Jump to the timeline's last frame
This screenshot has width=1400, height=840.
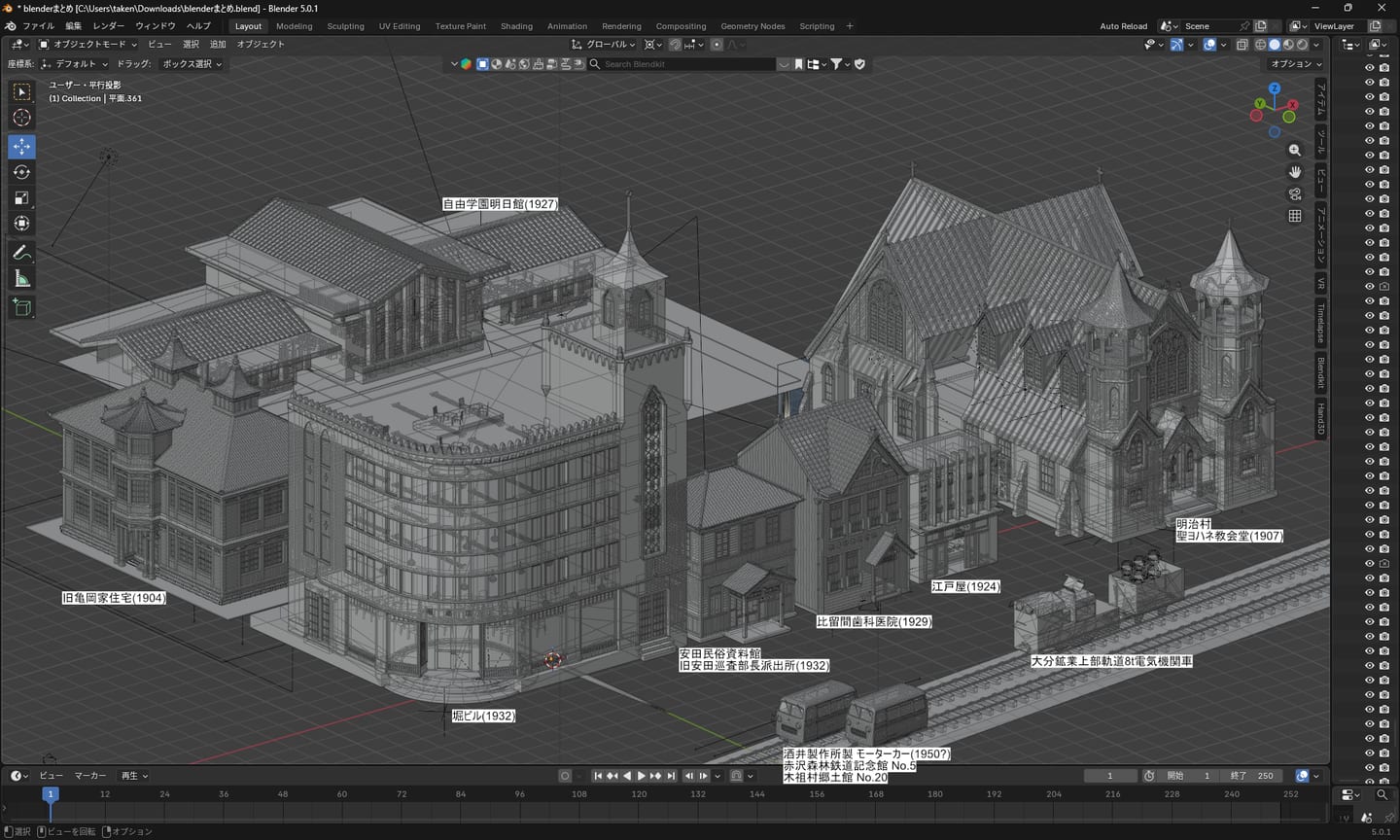[671, 776]
